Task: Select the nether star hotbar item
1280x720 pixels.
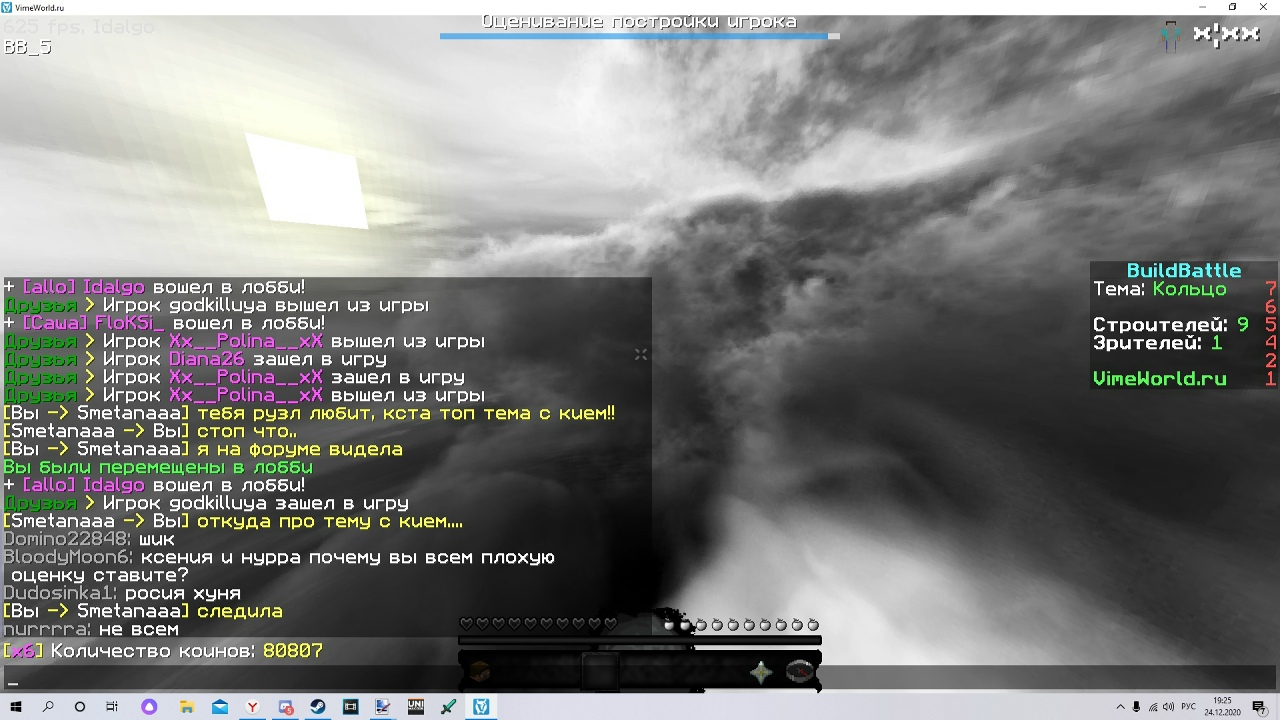Action: pyautogui.click(x=761, y=672)
